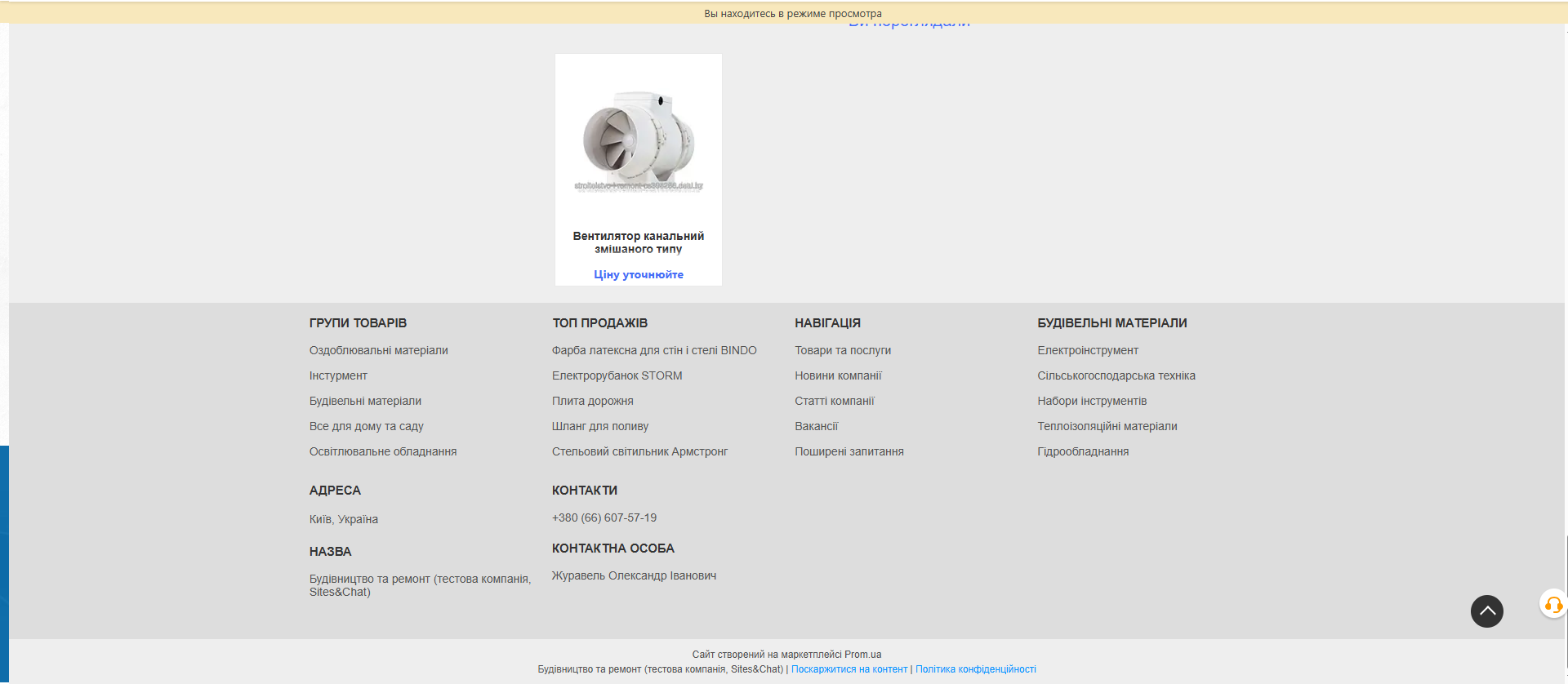This screenshot has height=684, width=1568.
Task: Select 'Освітлювальне обладнання' group link
Action: click(x=382, y=451)
